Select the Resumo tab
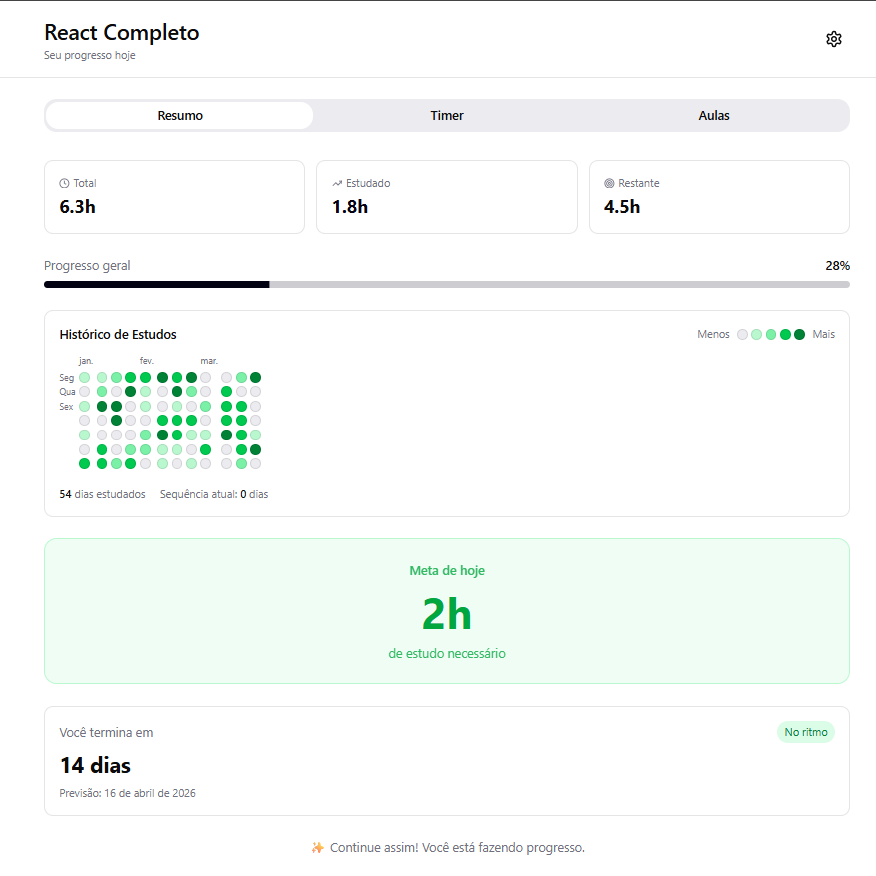Viewport: 876px width, 876px height. [179, 116]
